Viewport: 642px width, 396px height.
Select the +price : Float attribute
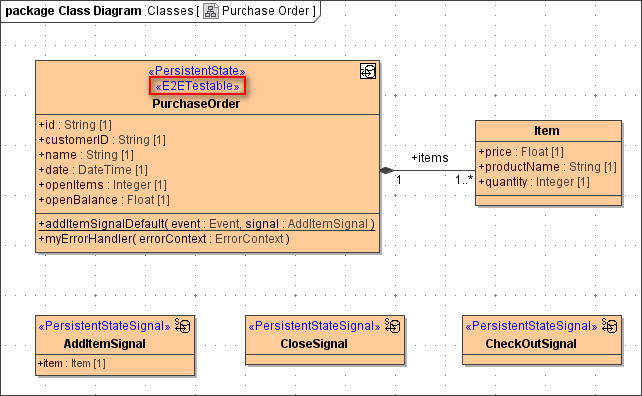(521, 152)
